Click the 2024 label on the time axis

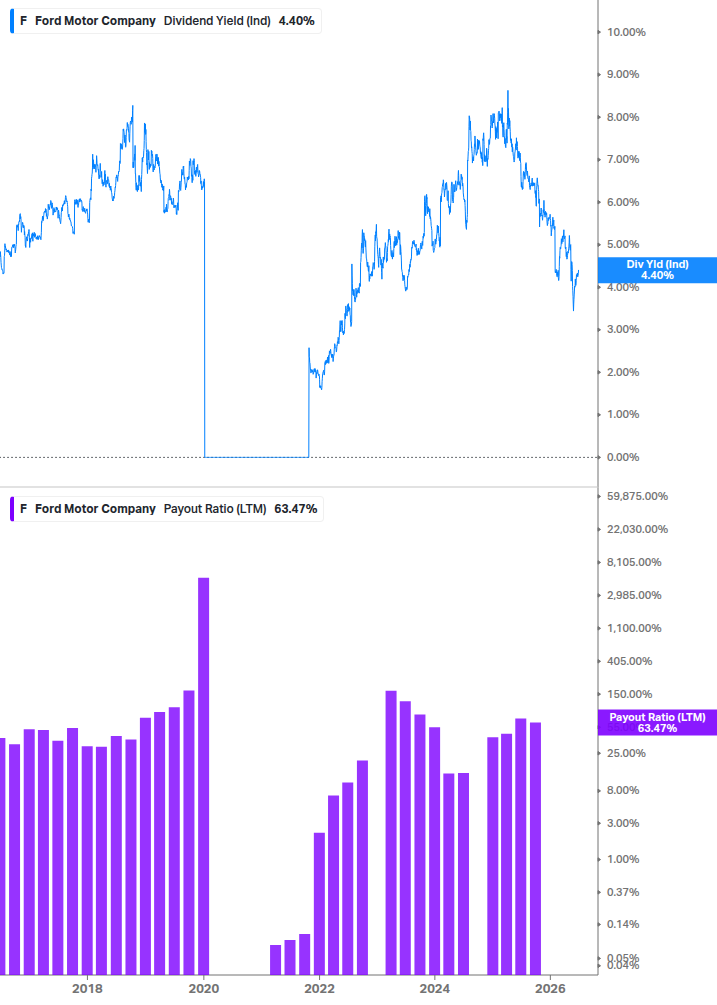point(434,988)
